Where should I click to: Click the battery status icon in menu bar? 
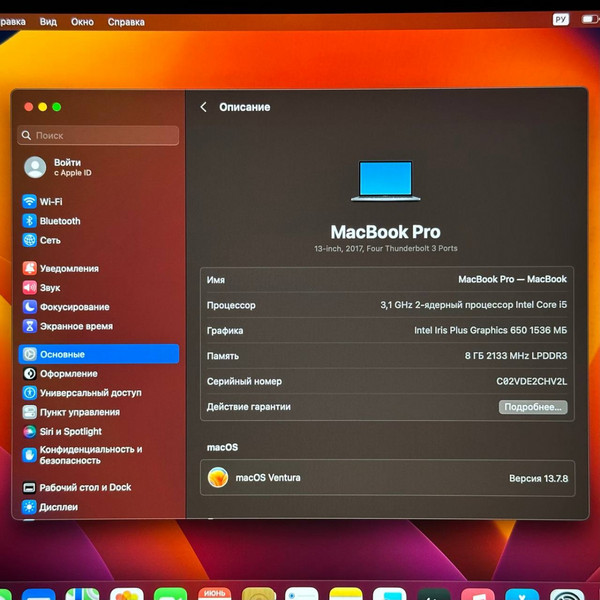(590, 19)
